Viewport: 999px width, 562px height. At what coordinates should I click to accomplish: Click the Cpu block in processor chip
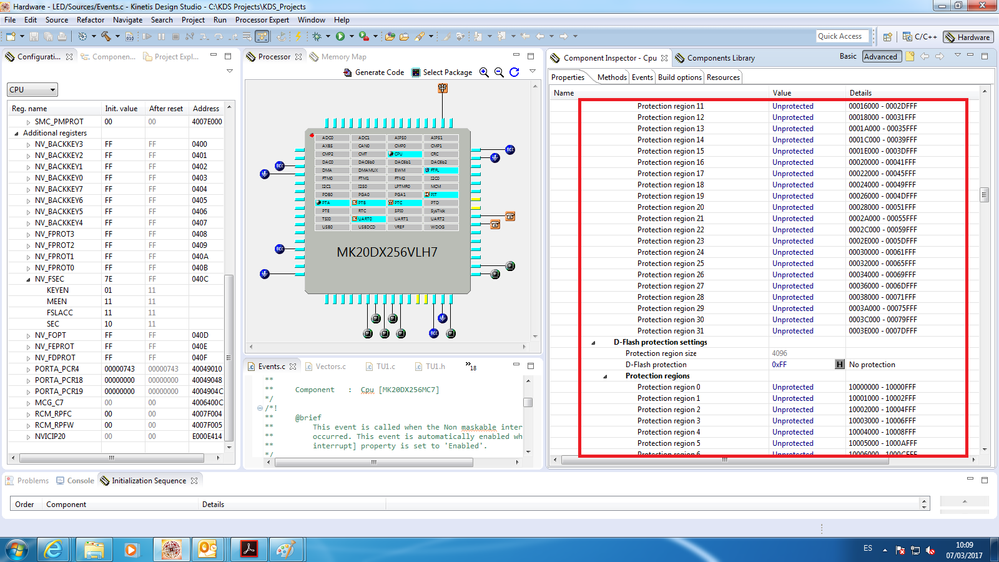[405, 154]
